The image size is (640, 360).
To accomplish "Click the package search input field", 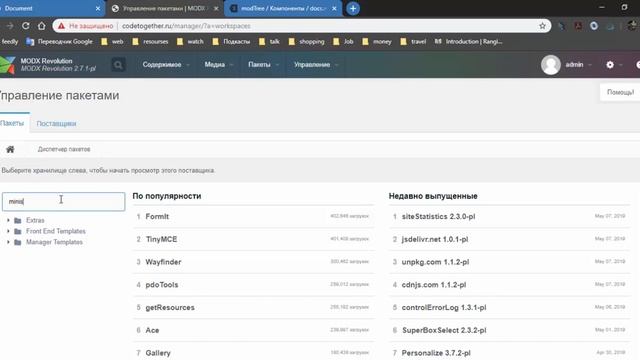I will click(64, 202).
